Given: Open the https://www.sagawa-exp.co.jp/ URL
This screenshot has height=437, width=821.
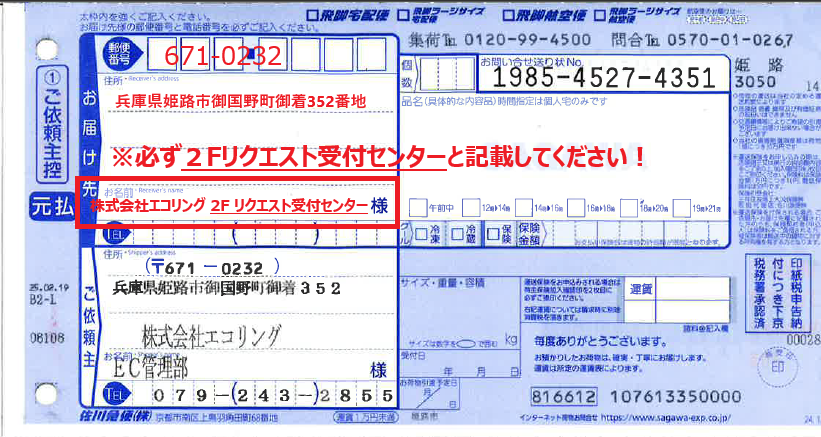Looking at the screenshot, I should click(x=665, y=418).
